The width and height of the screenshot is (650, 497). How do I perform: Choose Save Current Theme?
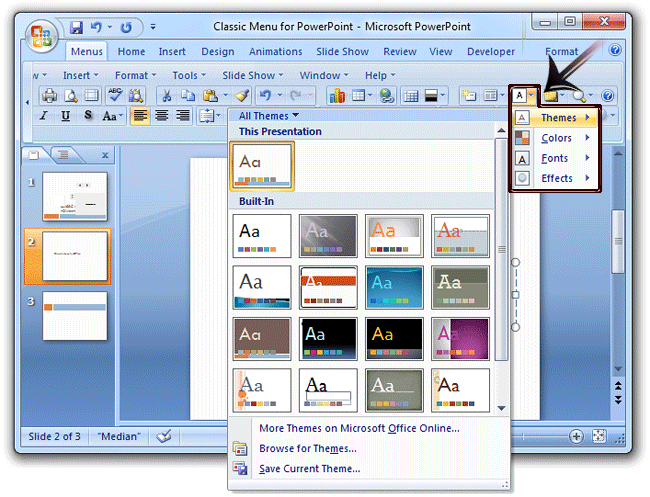309,469
